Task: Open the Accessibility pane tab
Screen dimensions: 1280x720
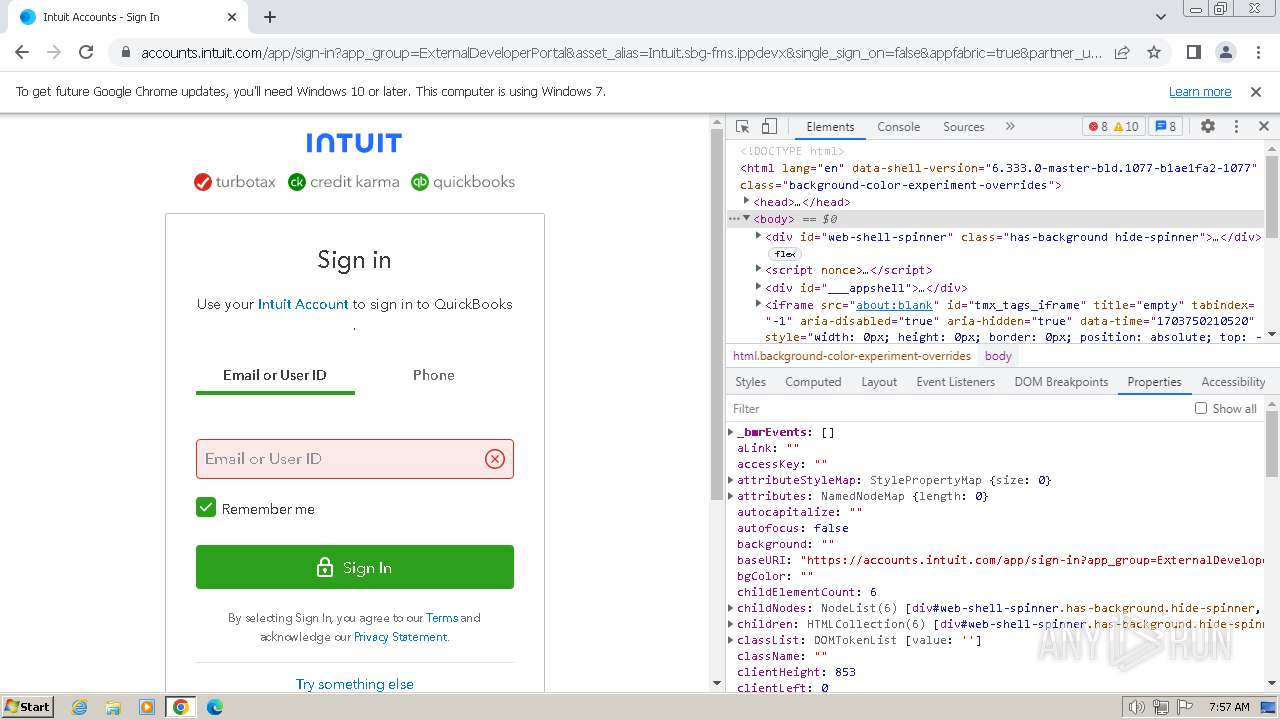Action: (x=1233, y=382)
